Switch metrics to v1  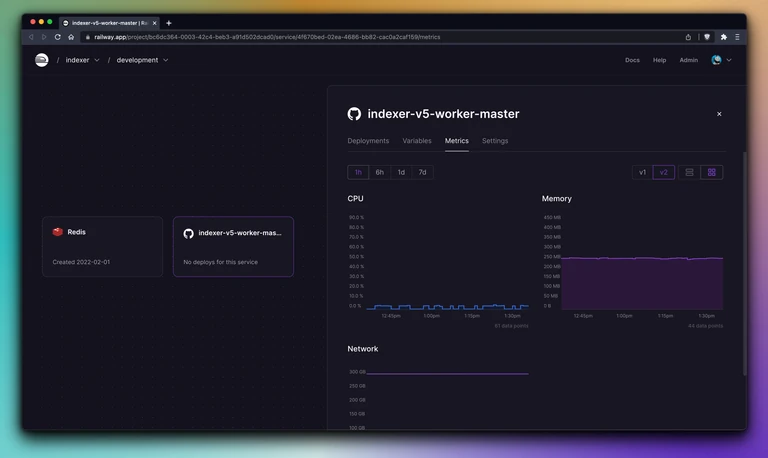[x=642, y=172]
